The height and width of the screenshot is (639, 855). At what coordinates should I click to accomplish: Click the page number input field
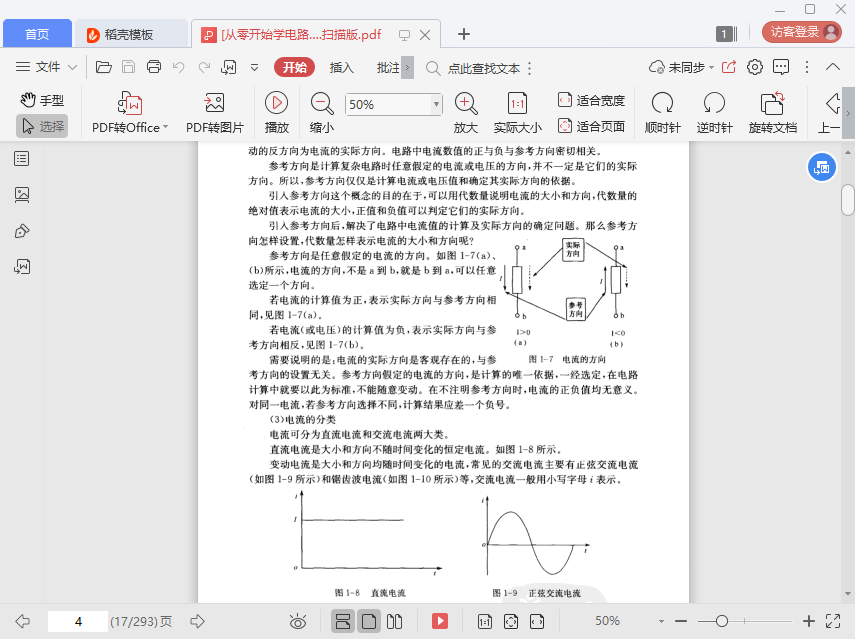tap(78, 622)
